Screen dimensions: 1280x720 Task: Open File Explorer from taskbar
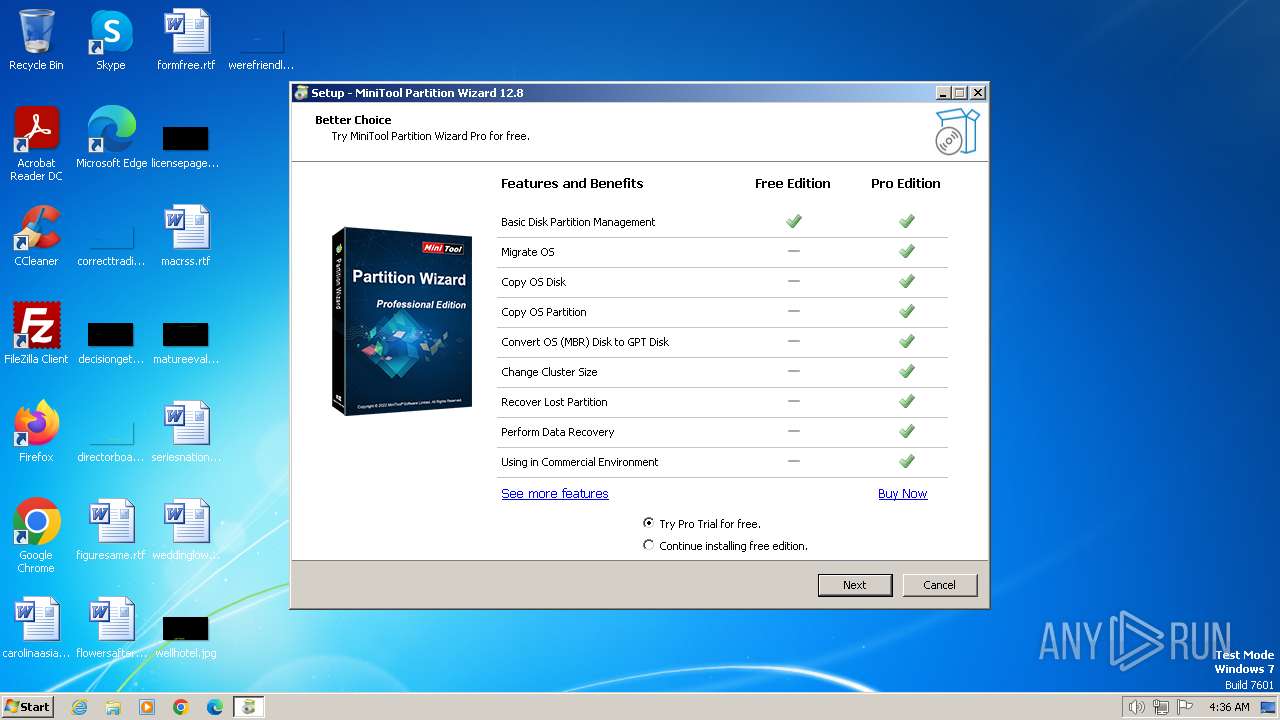click(x=113, y=707)
